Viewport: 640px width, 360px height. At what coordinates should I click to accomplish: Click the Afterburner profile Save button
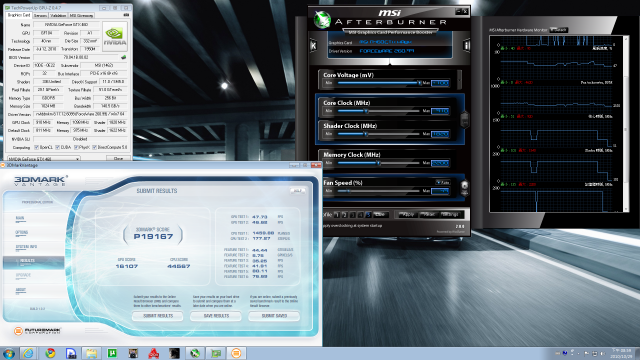[380, 215]
